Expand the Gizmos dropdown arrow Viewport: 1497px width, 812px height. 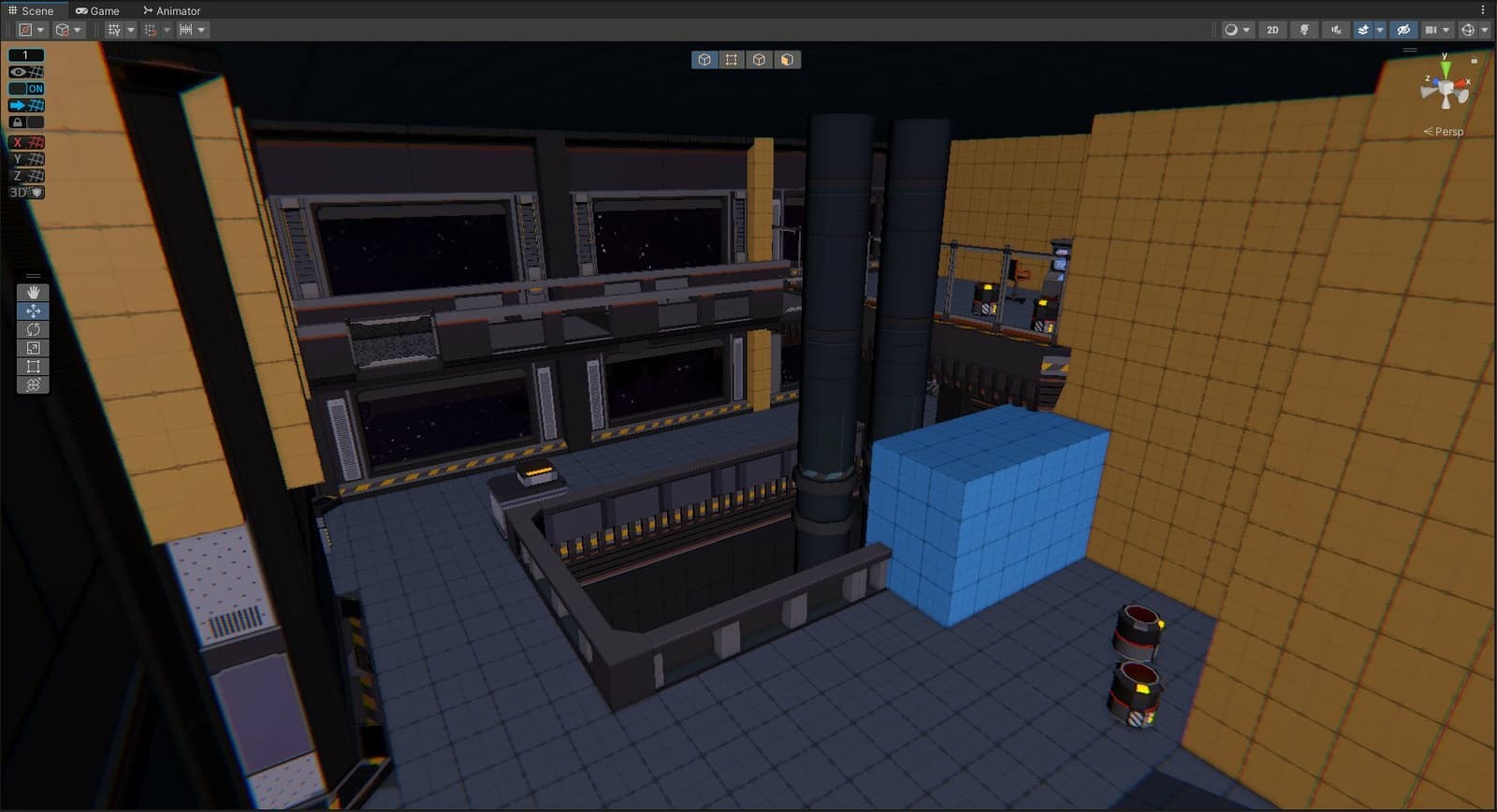(1485, 30)
